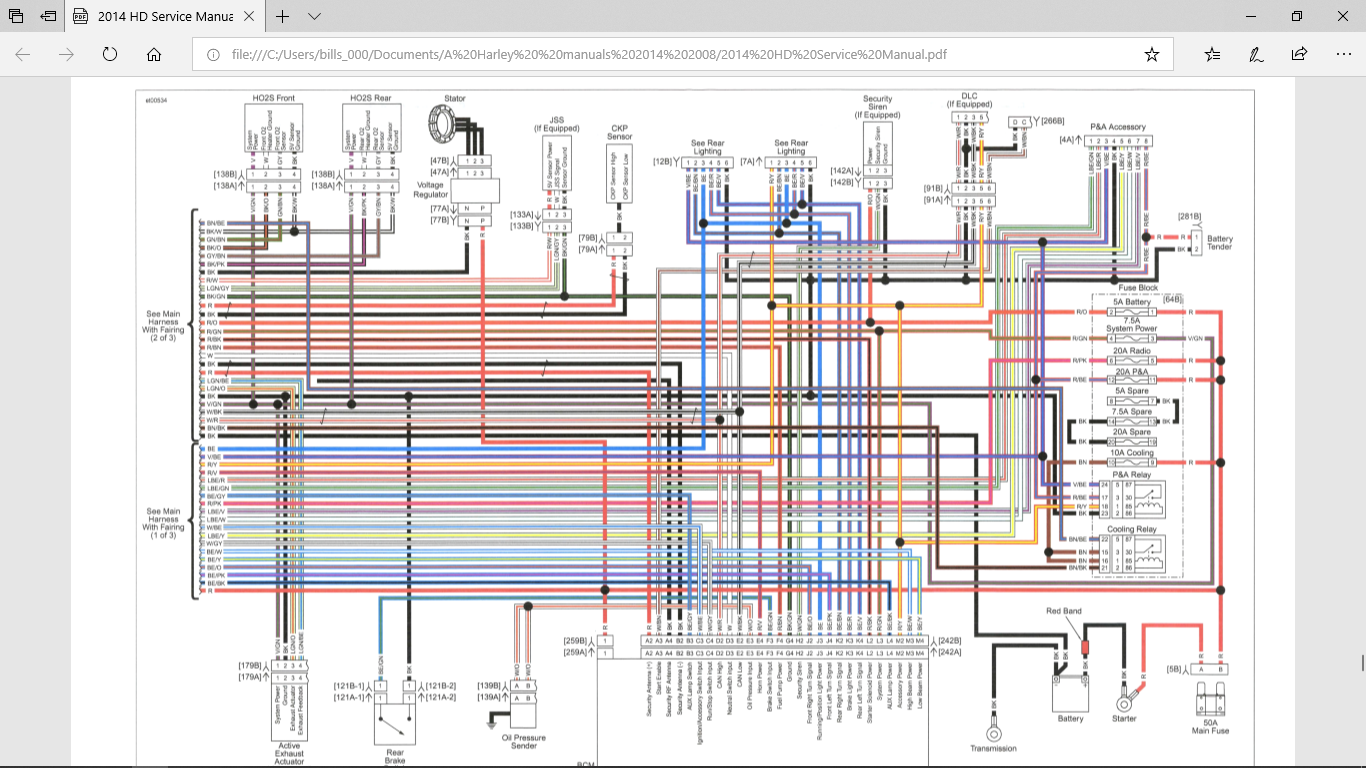Click the 'P&A Relay' label
Image resolution: width=1366 pixels, height=768 pixels.
(x=1133, y=474)
